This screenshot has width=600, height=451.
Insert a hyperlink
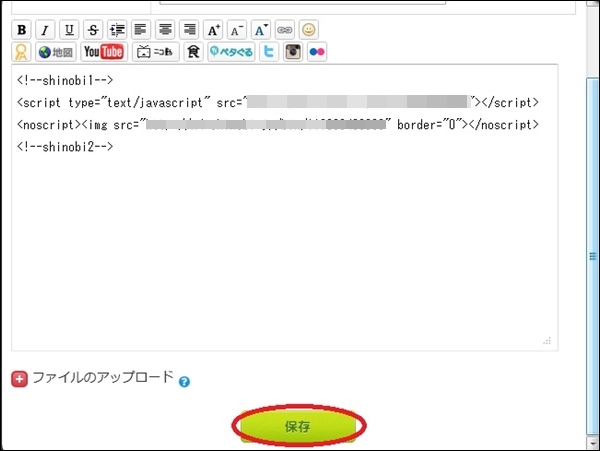click(285, 30)
